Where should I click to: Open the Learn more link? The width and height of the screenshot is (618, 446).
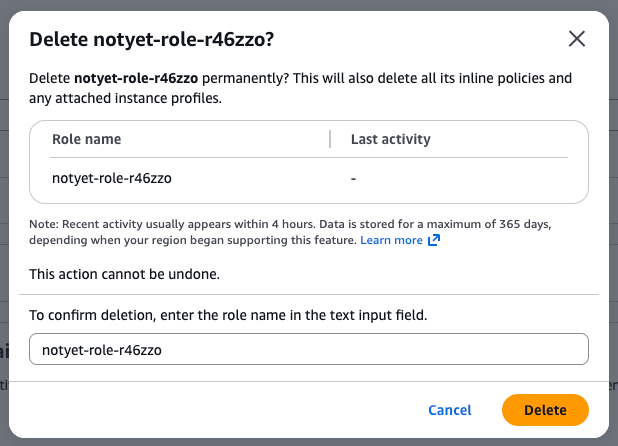coord(391,241)
